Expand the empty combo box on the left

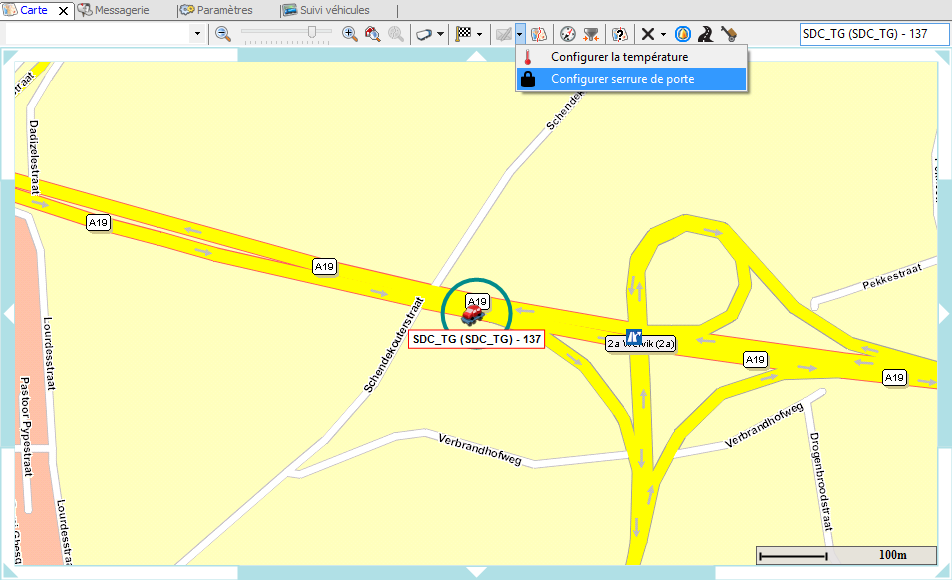coord(197,34)
